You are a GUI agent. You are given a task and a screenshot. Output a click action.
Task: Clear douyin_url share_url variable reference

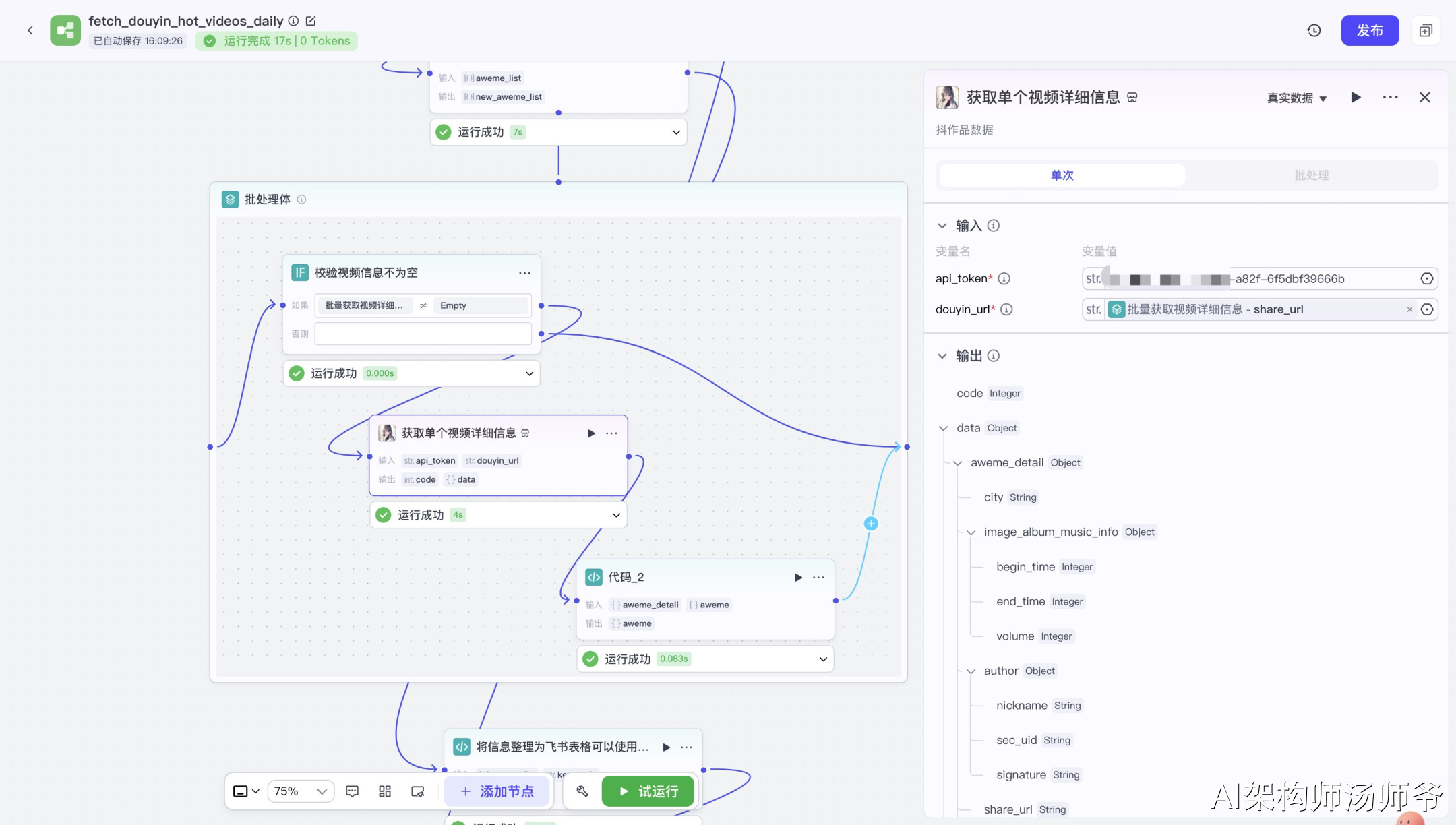[1409, 309]
